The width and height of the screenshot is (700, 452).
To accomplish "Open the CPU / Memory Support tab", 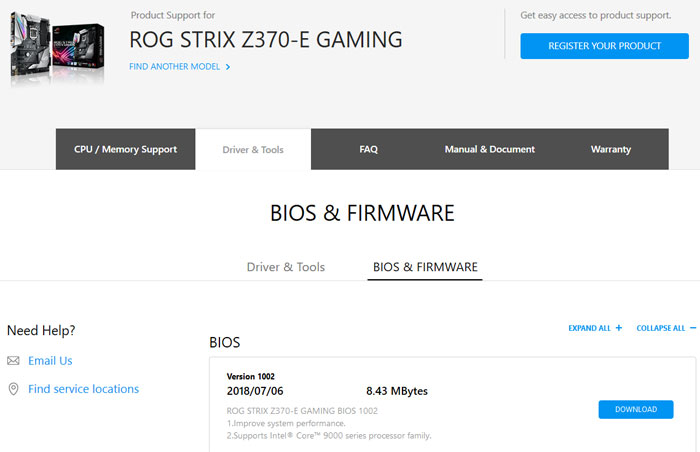I will point(125,149).
